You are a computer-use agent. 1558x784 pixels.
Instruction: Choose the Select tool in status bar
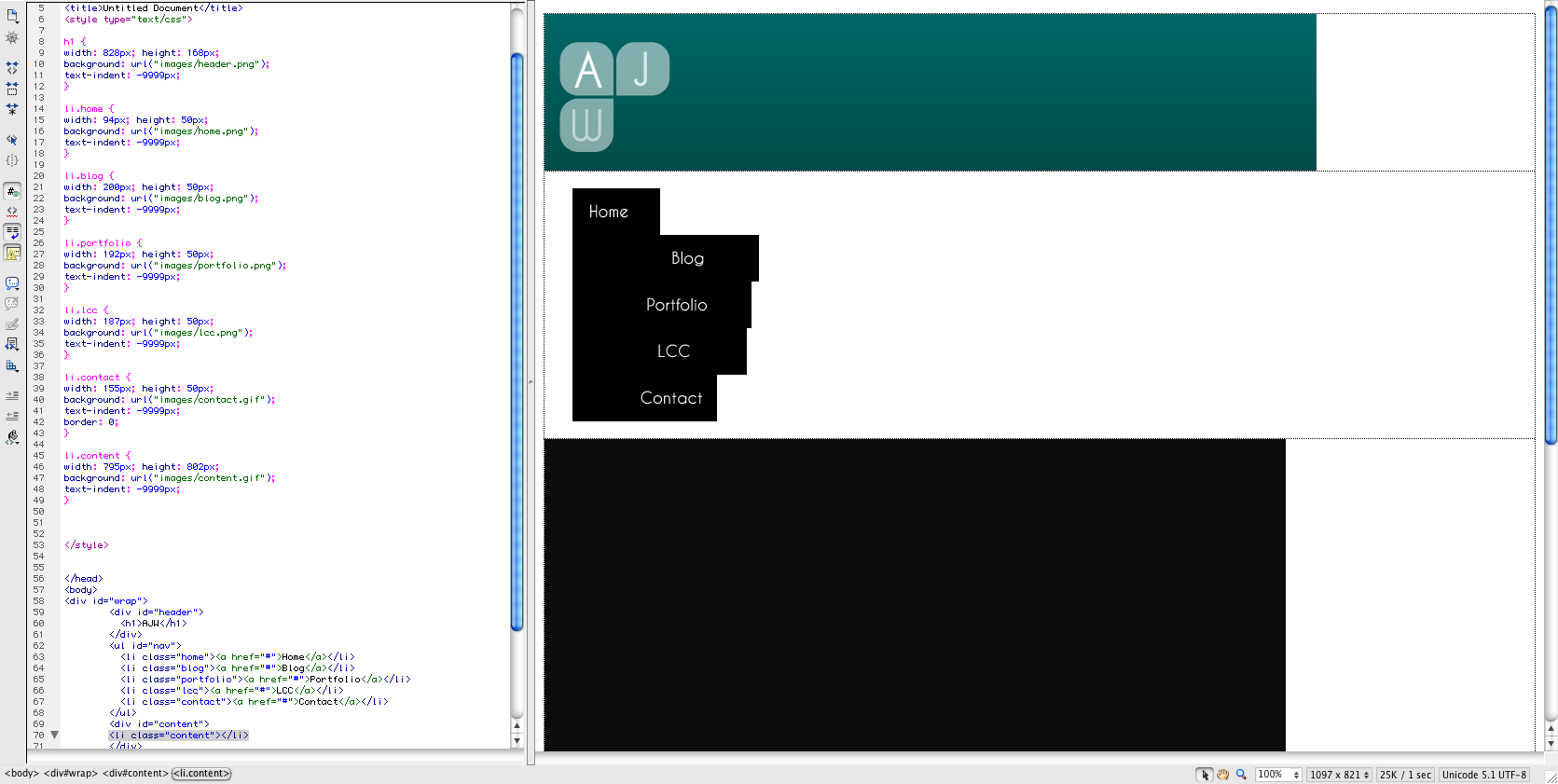click(x=1205, y=775)
